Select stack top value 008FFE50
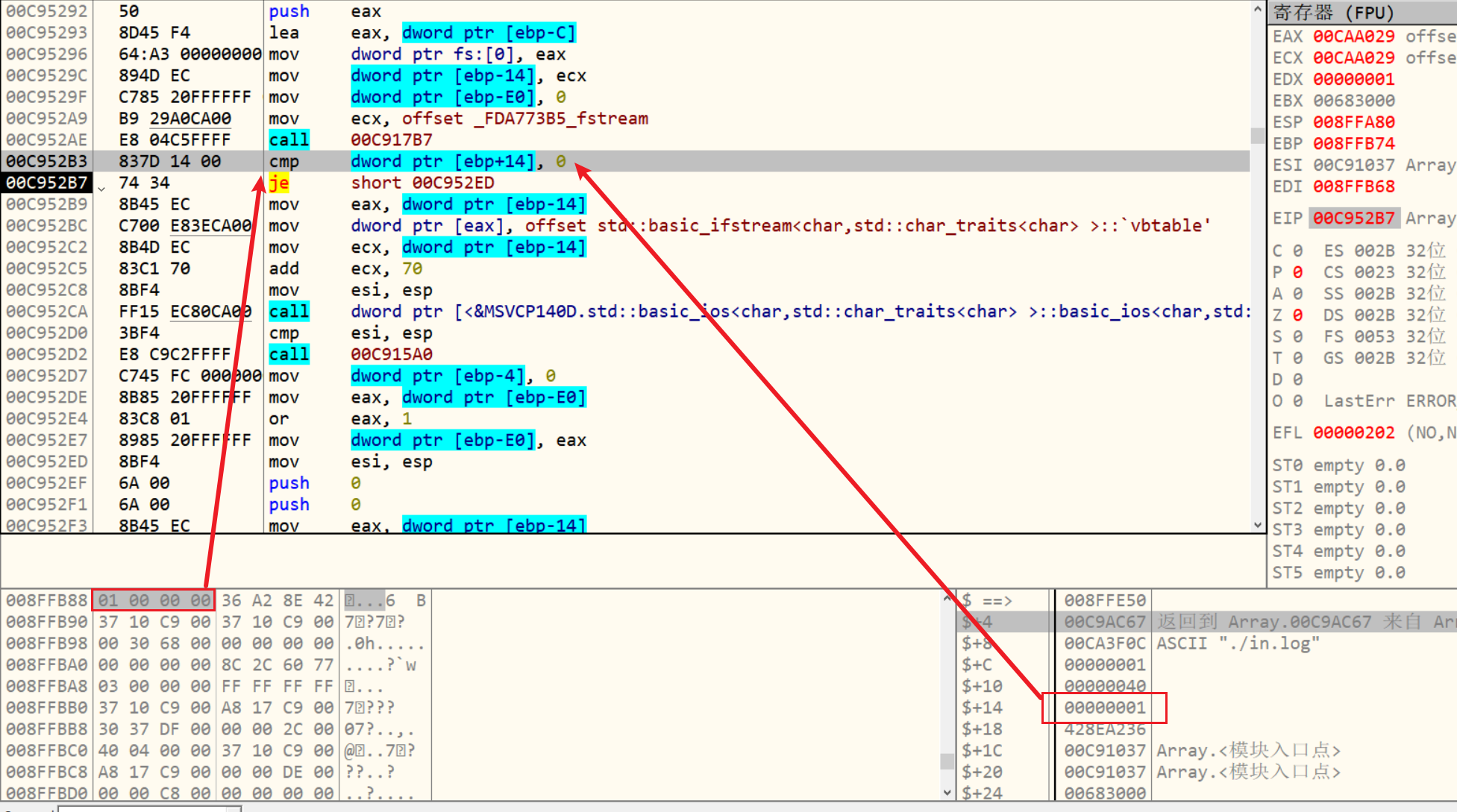Viewport: 1457px width, 812px height. coord(1104,601)
